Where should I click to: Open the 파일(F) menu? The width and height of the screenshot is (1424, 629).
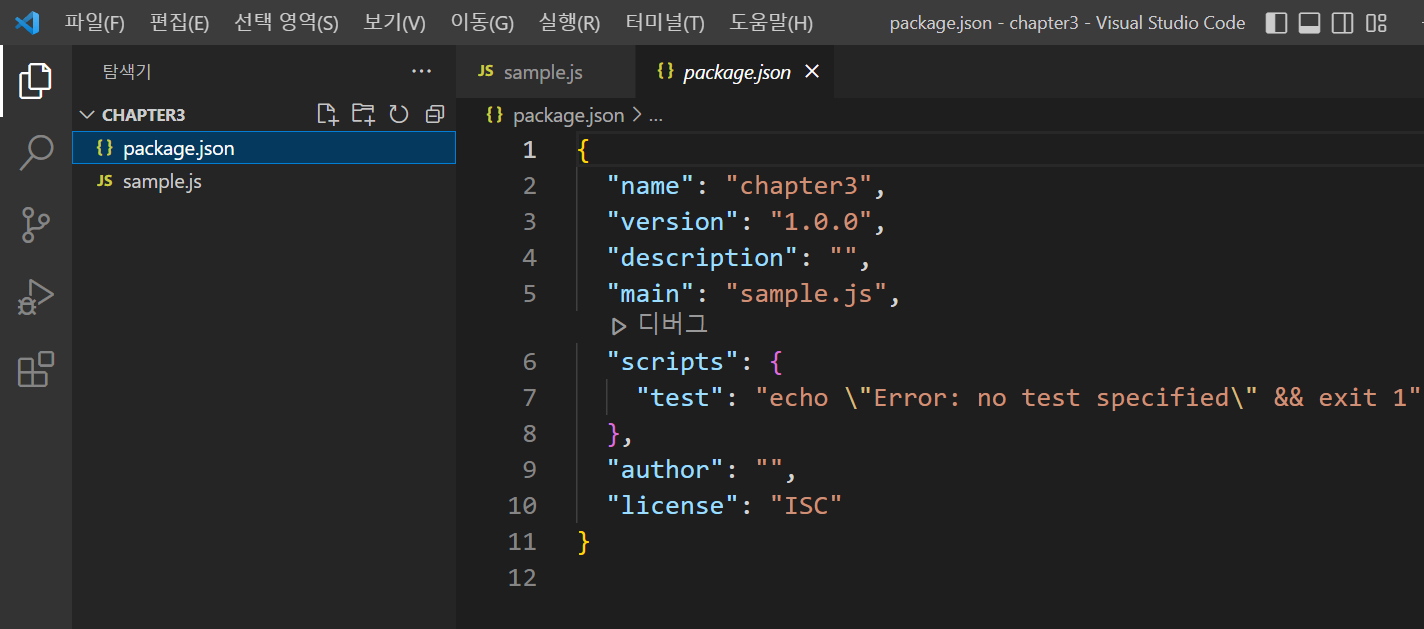[95, 22]
